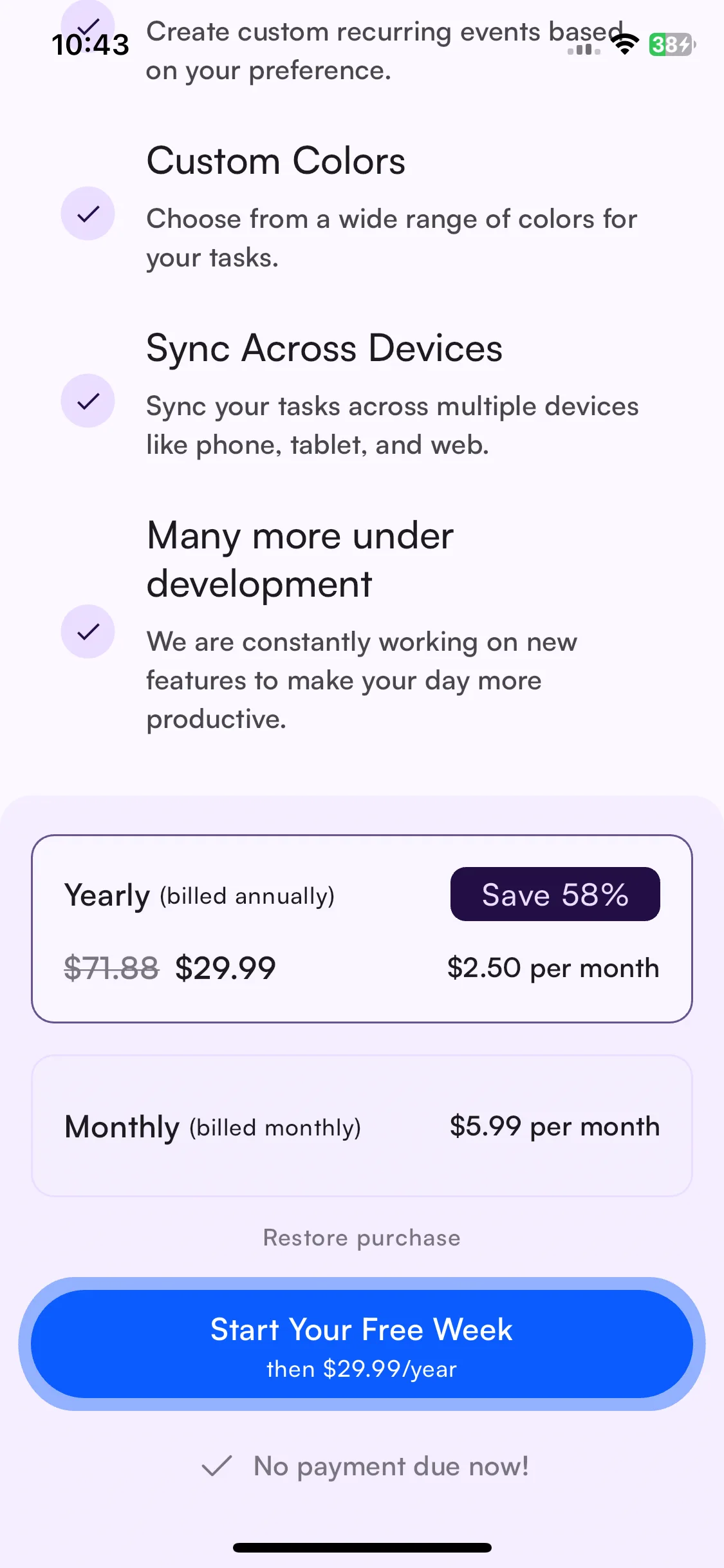Tap the checkmark icon beside Sync Across Devices
724x1568 pixels.
click(x=88, y=401)
